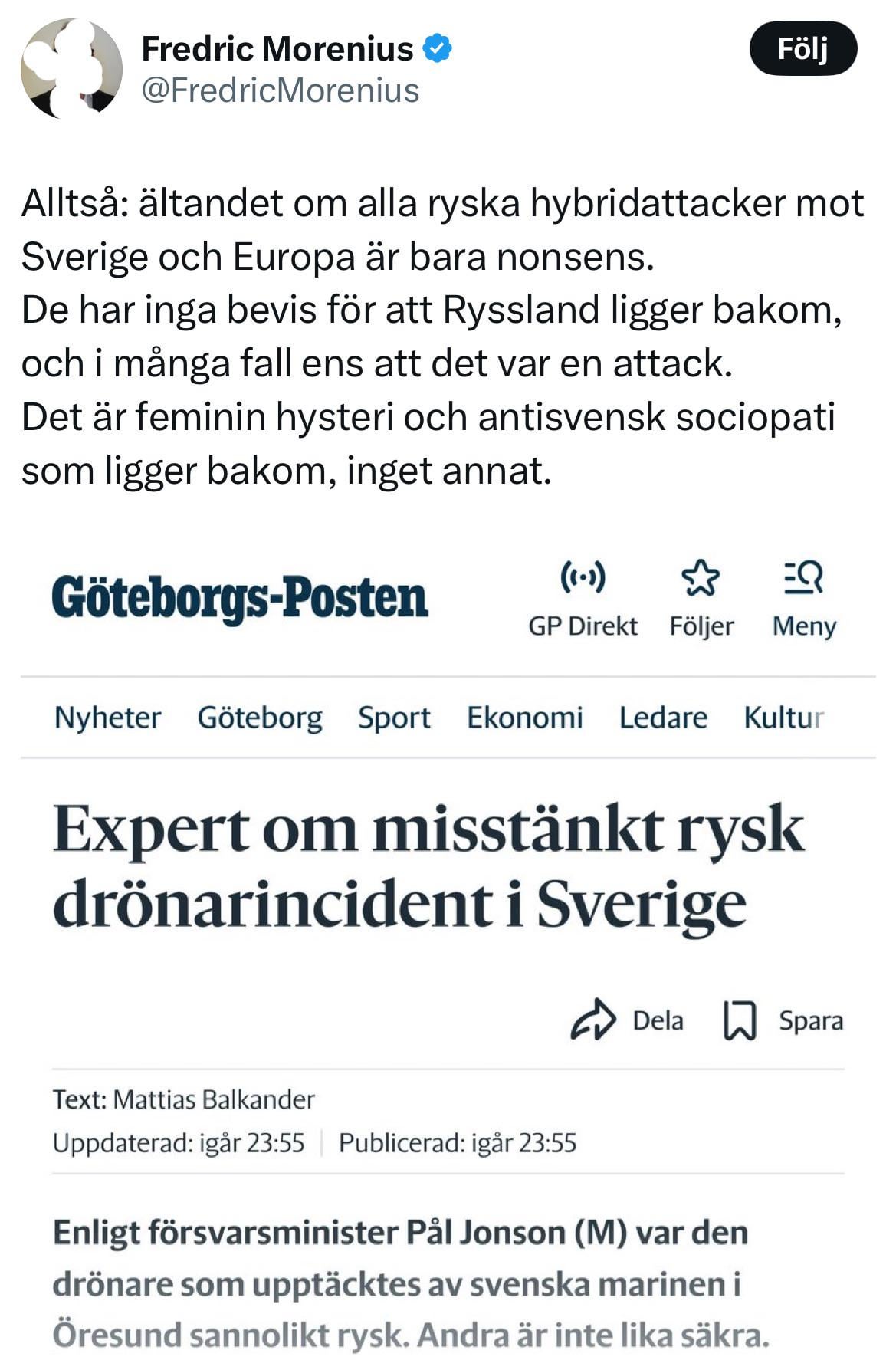
Task: Open the Ekonomi section
Action: 525,718
